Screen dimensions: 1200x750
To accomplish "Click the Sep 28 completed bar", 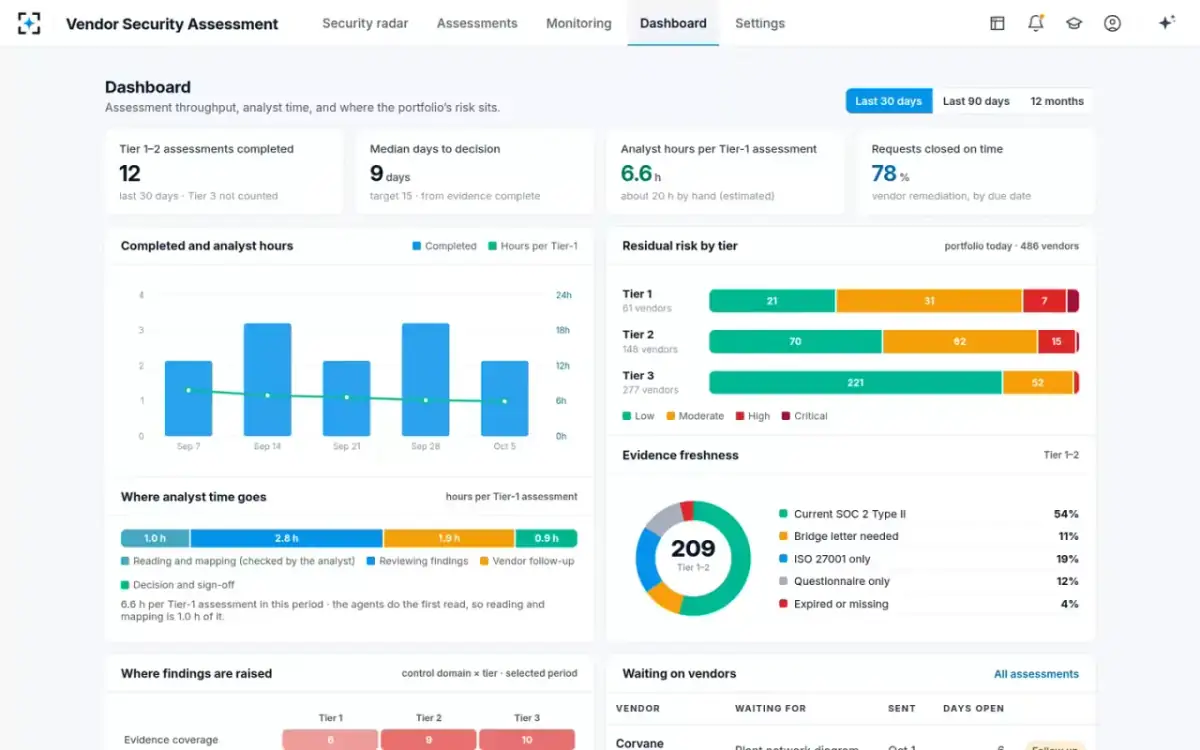I will [425, 379].
